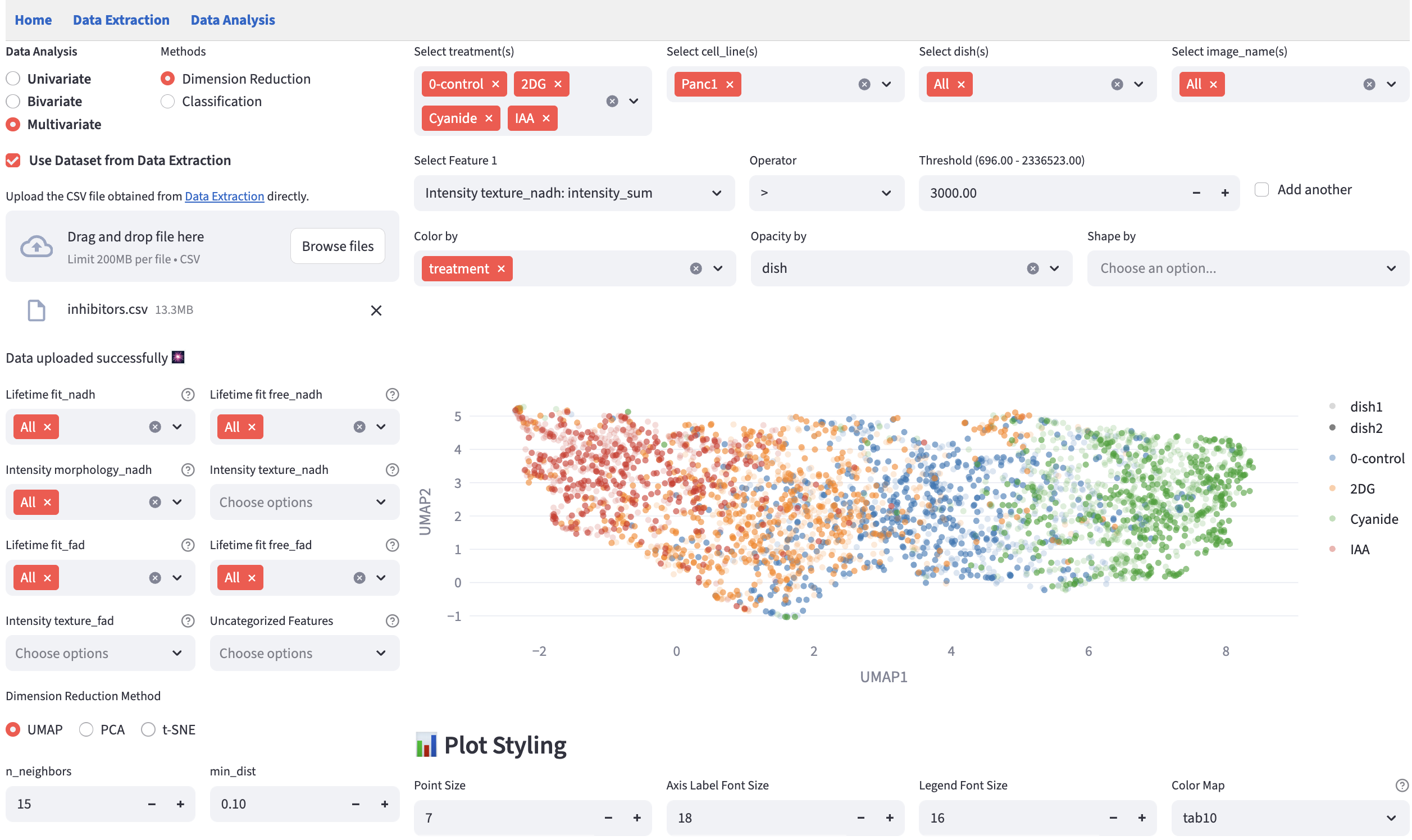This screenshot has width=1412, height=840.
Task: Expand the Shape by dropdown
Action: (x=1247, y=268)
